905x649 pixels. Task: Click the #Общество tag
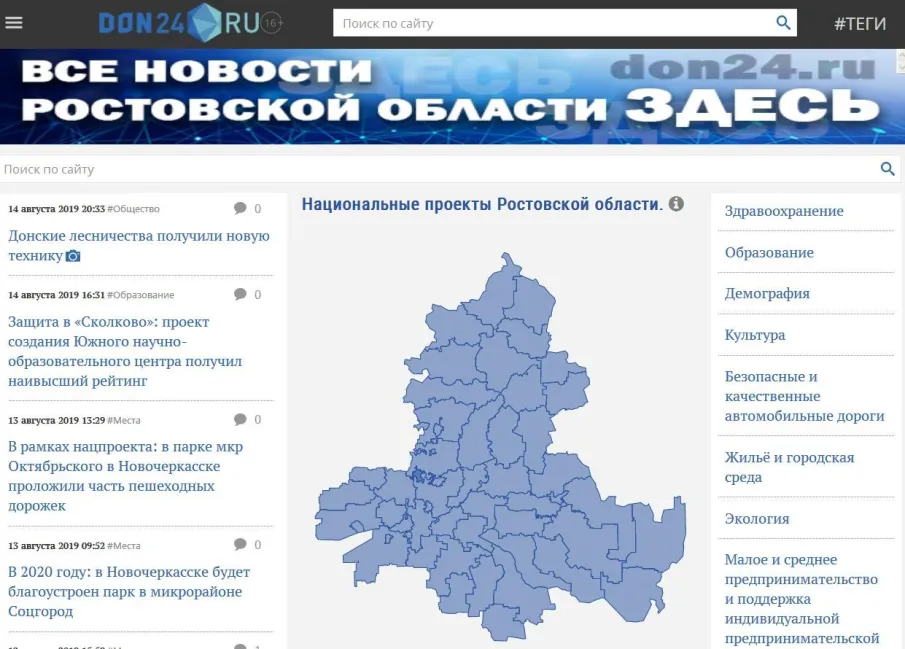click(x=133, y=209)
